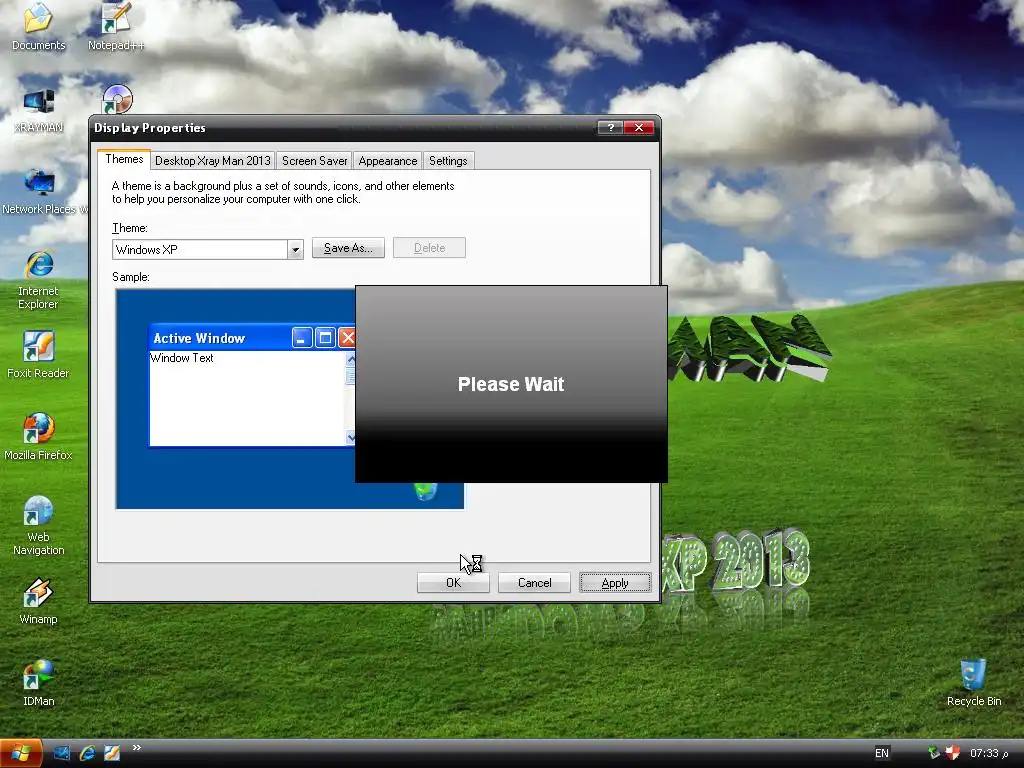The height and width of the screenshot is (768, 1024).
Task: Launch Winamp from the desktop
Action: [x=39, y=601]
